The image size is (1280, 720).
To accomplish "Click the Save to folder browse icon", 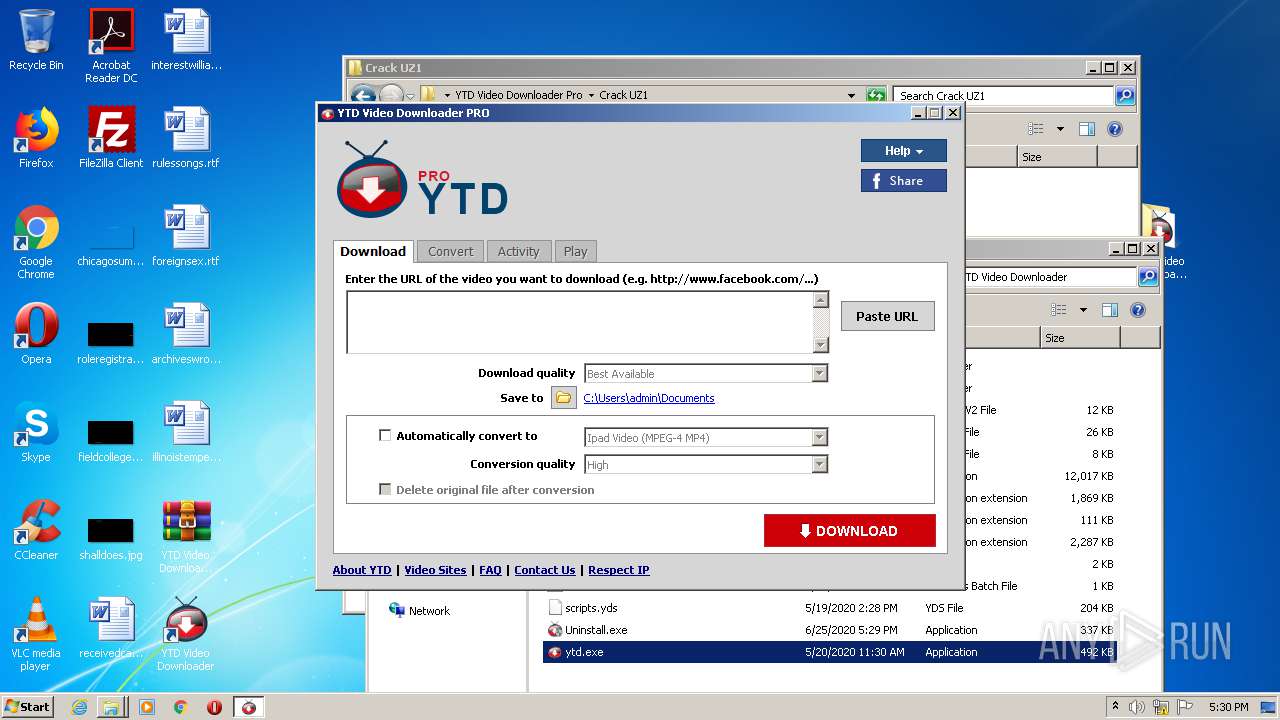I will (x=564, y=398).
